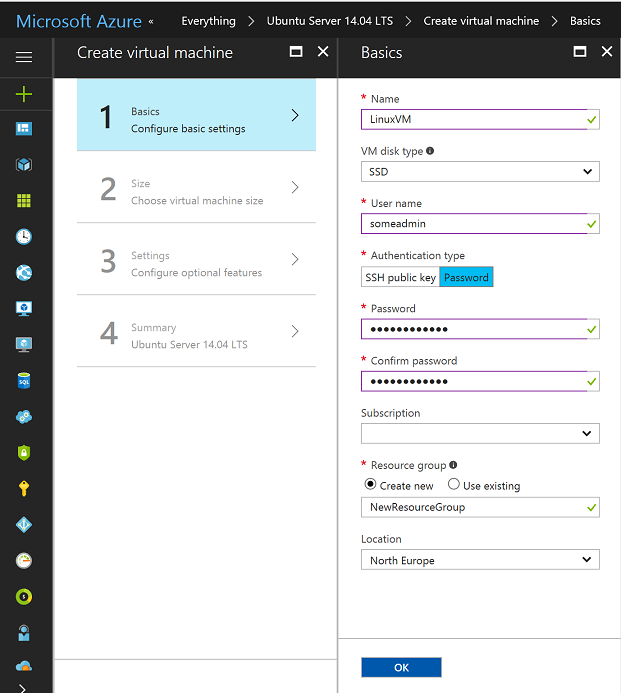Open Cost management green circle icon
621x693 pixels.
[24, 597]
